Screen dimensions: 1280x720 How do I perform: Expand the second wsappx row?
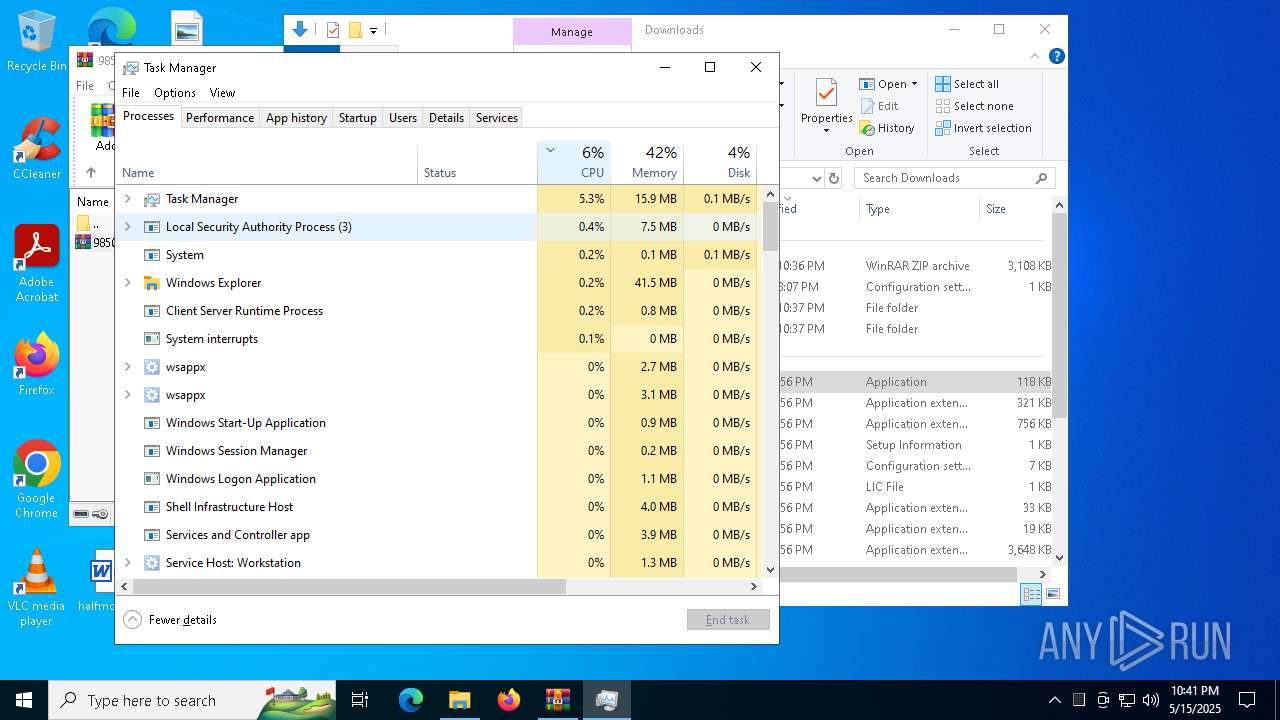tap(127, 395)
